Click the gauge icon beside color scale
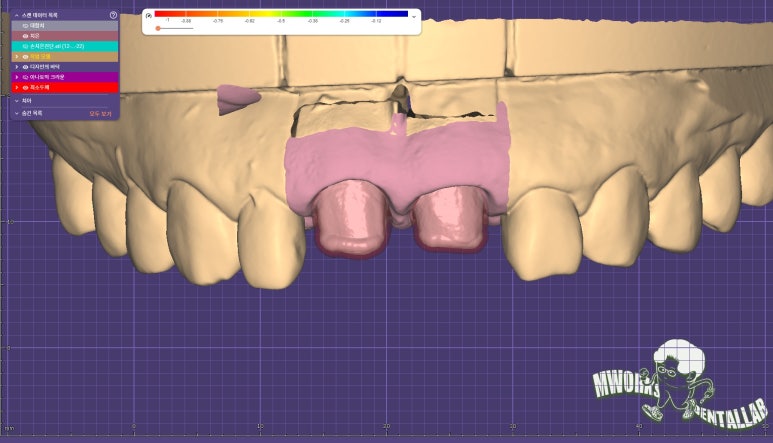The height and width of the screenshot is (443, 773). [148, 16]
